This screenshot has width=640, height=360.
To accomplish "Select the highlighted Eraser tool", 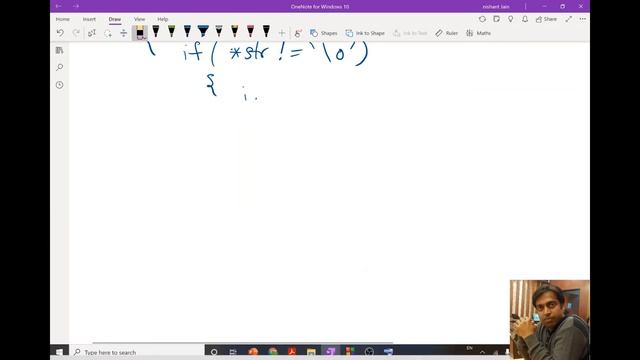I will tap(140, 33).
